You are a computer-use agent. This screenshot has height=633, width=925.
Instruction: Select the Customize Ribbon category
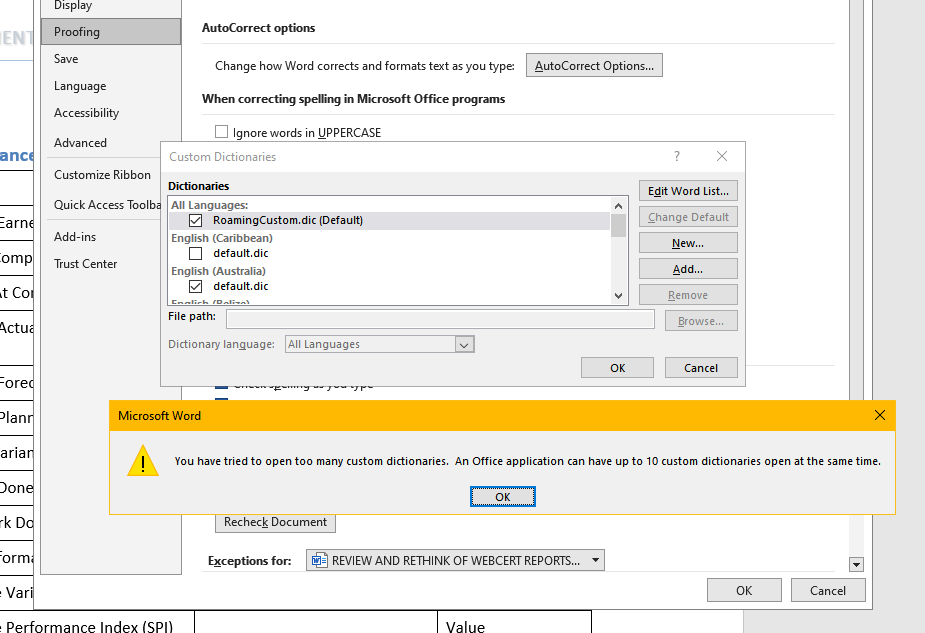click(103, 175)
